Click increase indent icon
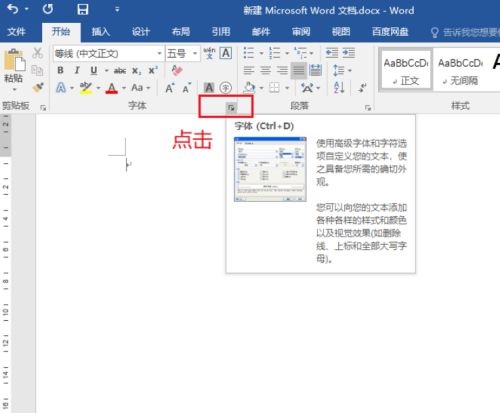This screenshot has width=500, height=413. click(349, 53)
